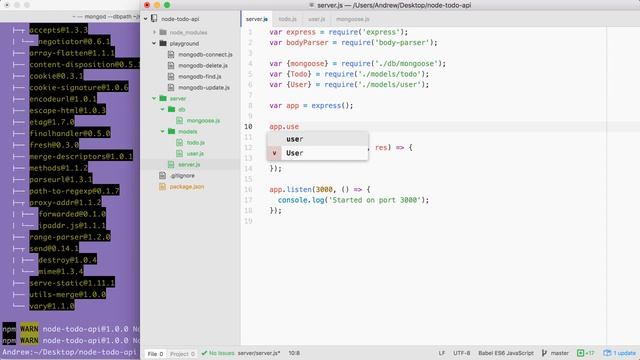Click the models folder icon
This screenshot has width=640, height=360.
(x=171, y=131)
